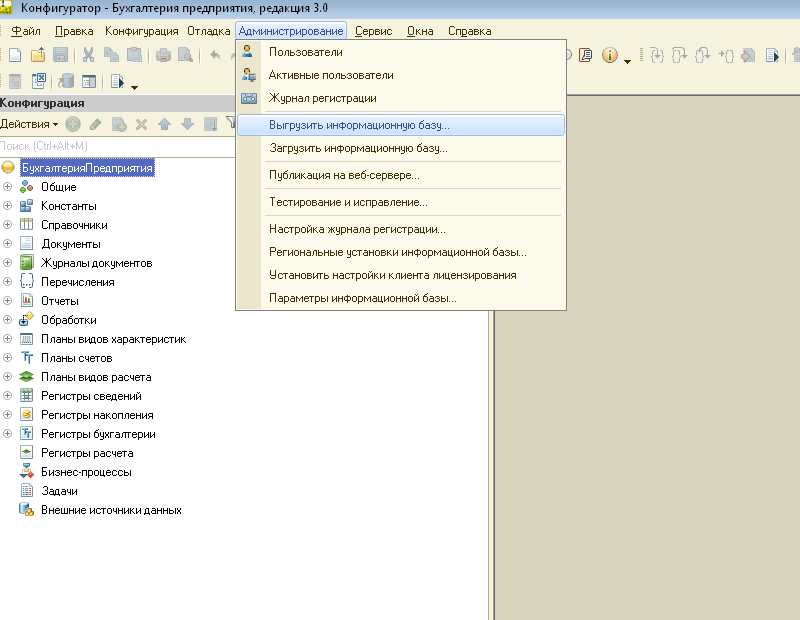Open the Действия dropdown
The width and height of the screenshot is (800, 620).
click(x=29, y=125)
